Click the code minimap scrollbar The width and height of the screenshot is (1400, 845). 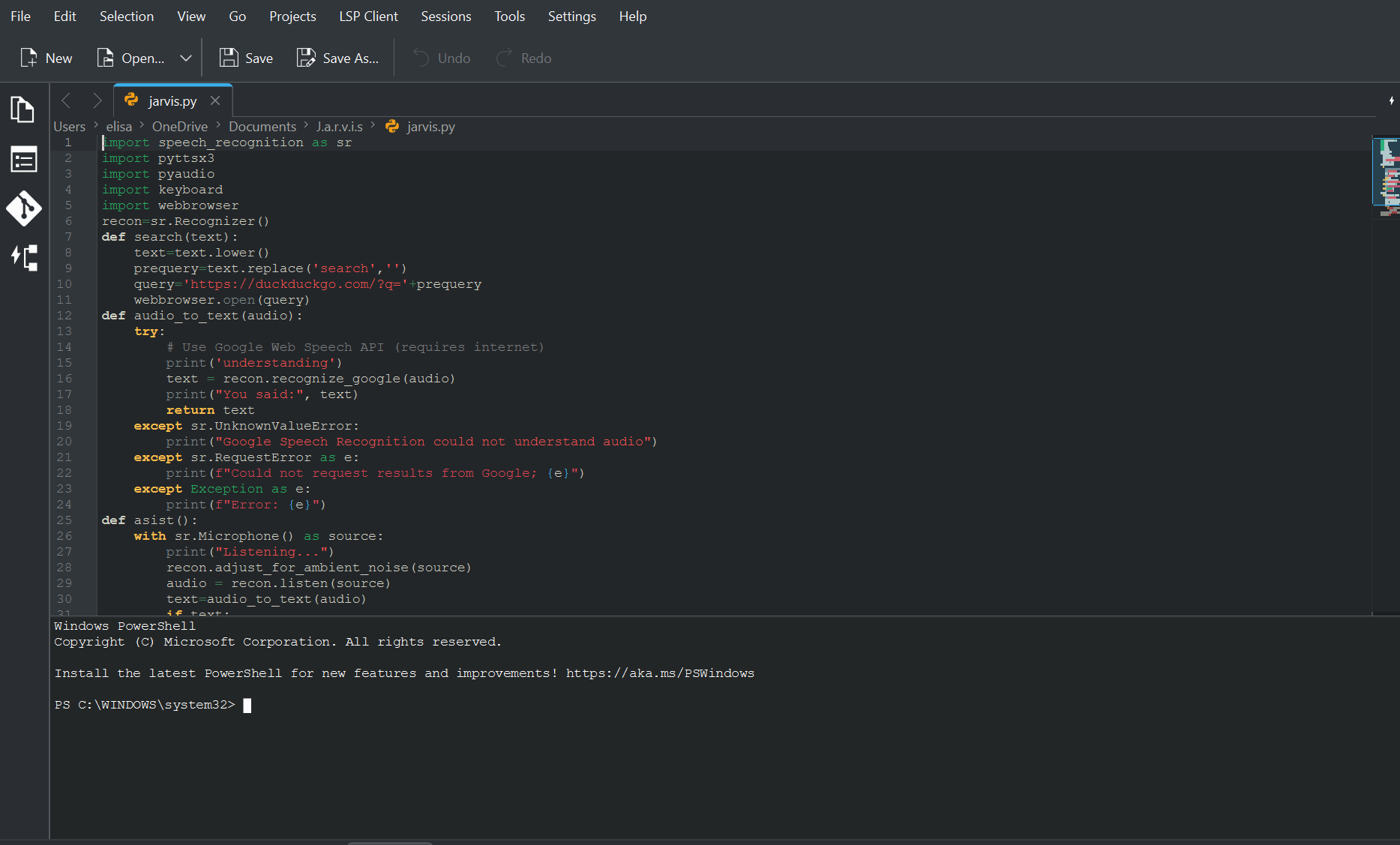1385,375
